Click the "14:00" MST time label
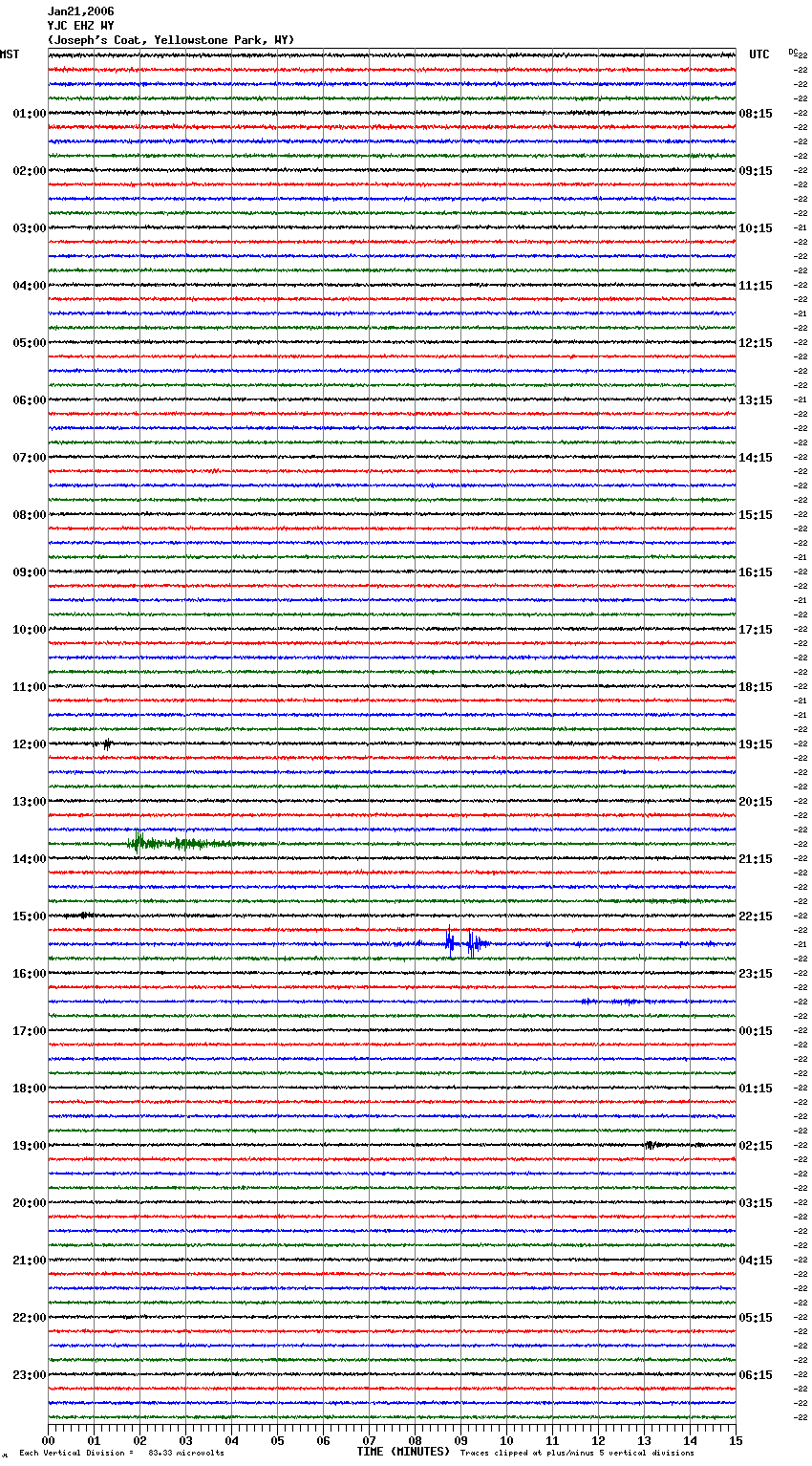This screenshot has width=812, height=1466. [29, 859]
